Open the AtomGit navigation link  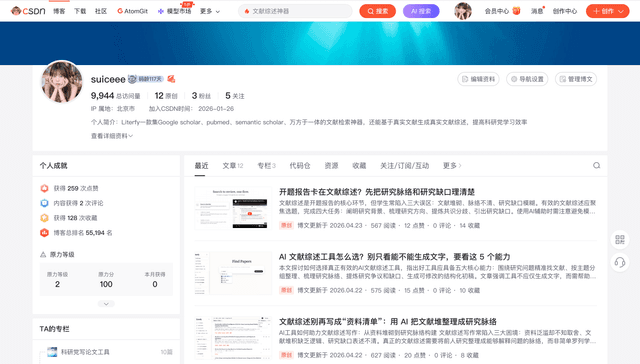pyautogui.click(x=133, y=11)
